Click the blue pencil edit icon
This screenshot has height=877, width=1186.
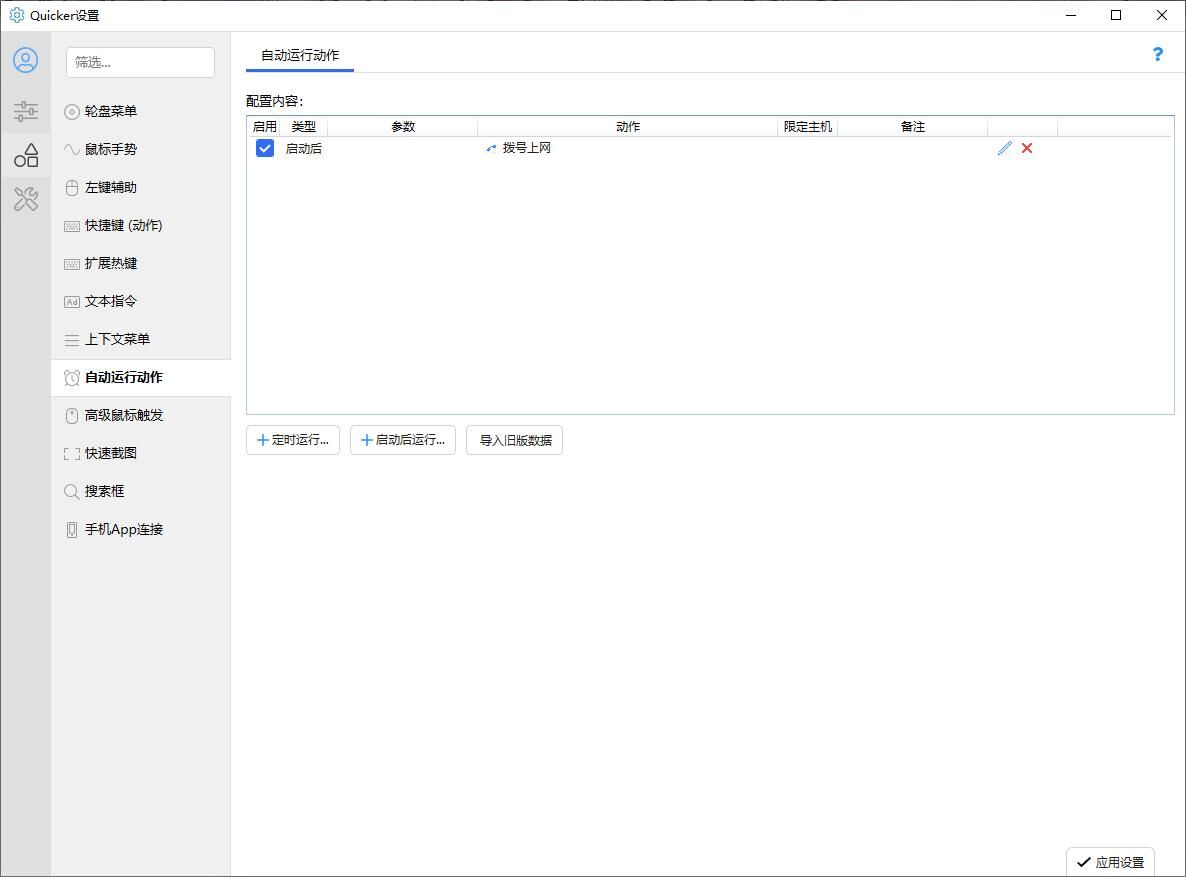point(1004,148)
